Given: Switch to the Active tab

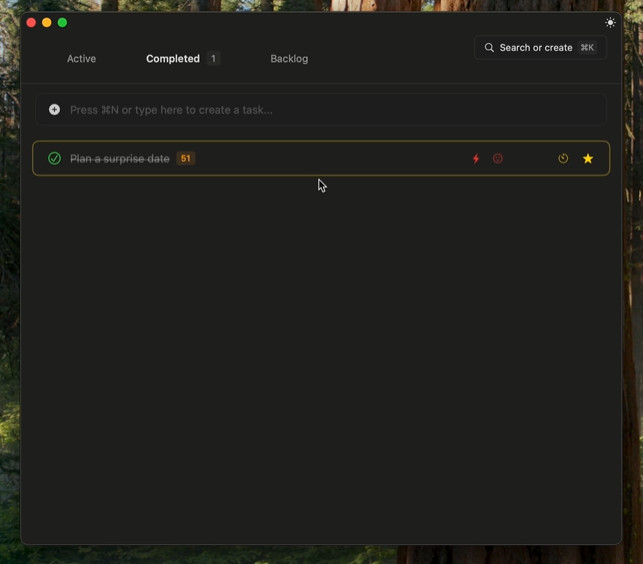Looking at the screenshot, I should (x=81, y=59).
